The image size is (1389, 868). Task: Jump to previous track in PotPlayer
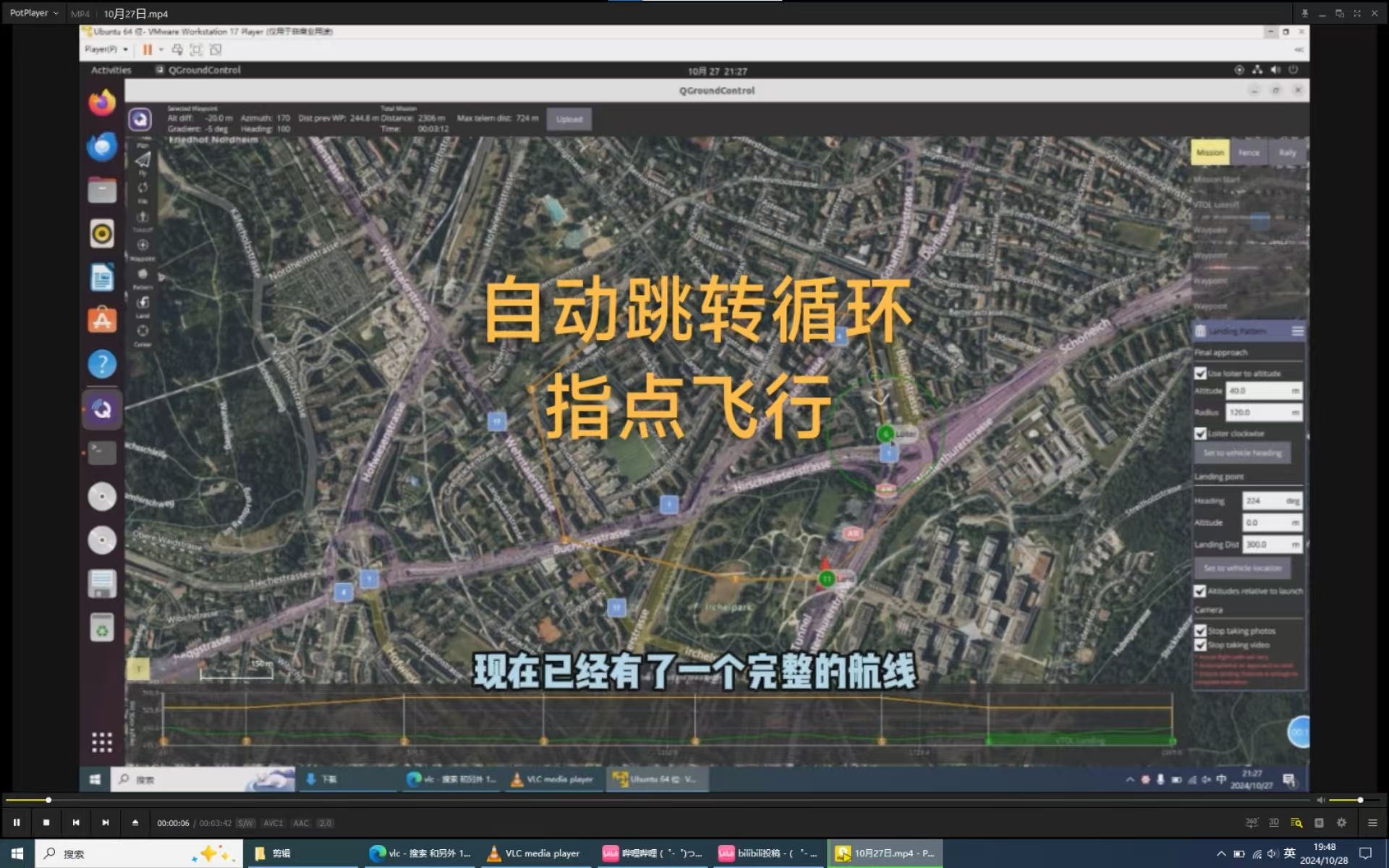click(x=76, y=822)
